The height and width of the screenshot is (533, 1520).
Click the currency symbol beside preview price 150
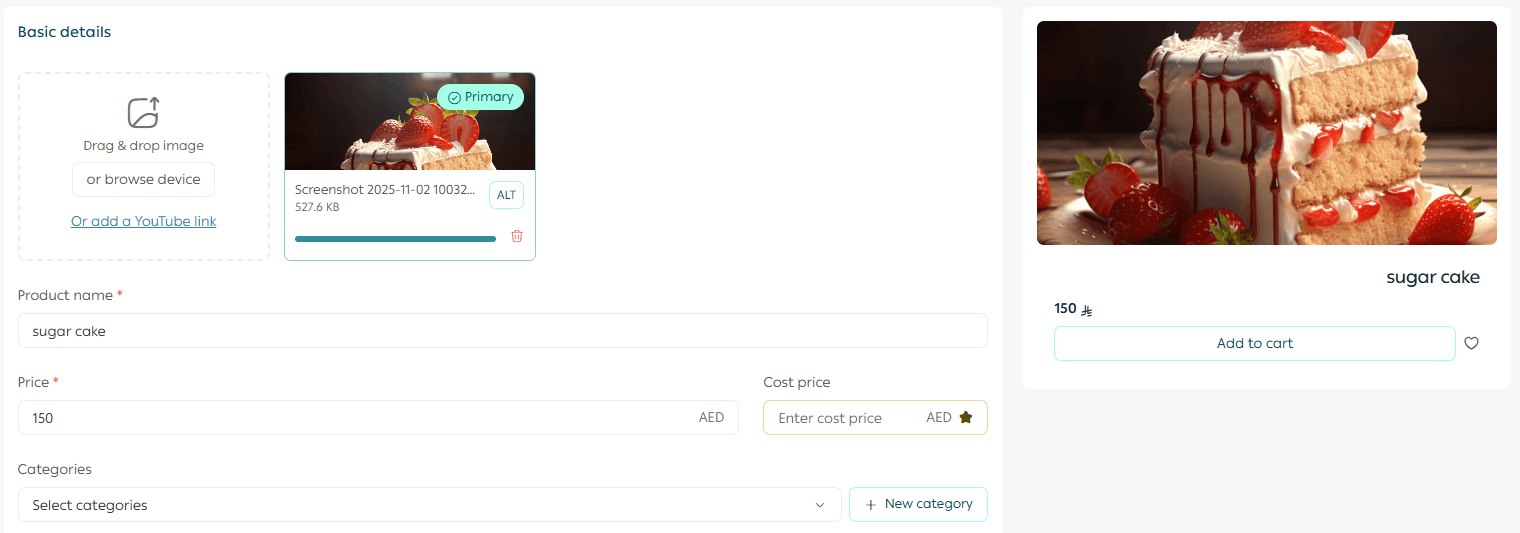pos(1087,310)
